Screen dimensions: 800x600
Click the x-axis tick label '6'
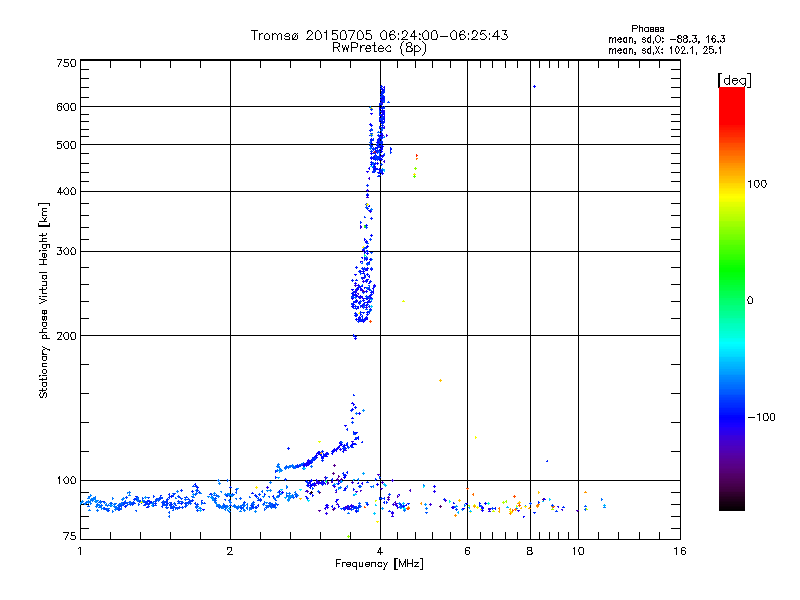467,551
